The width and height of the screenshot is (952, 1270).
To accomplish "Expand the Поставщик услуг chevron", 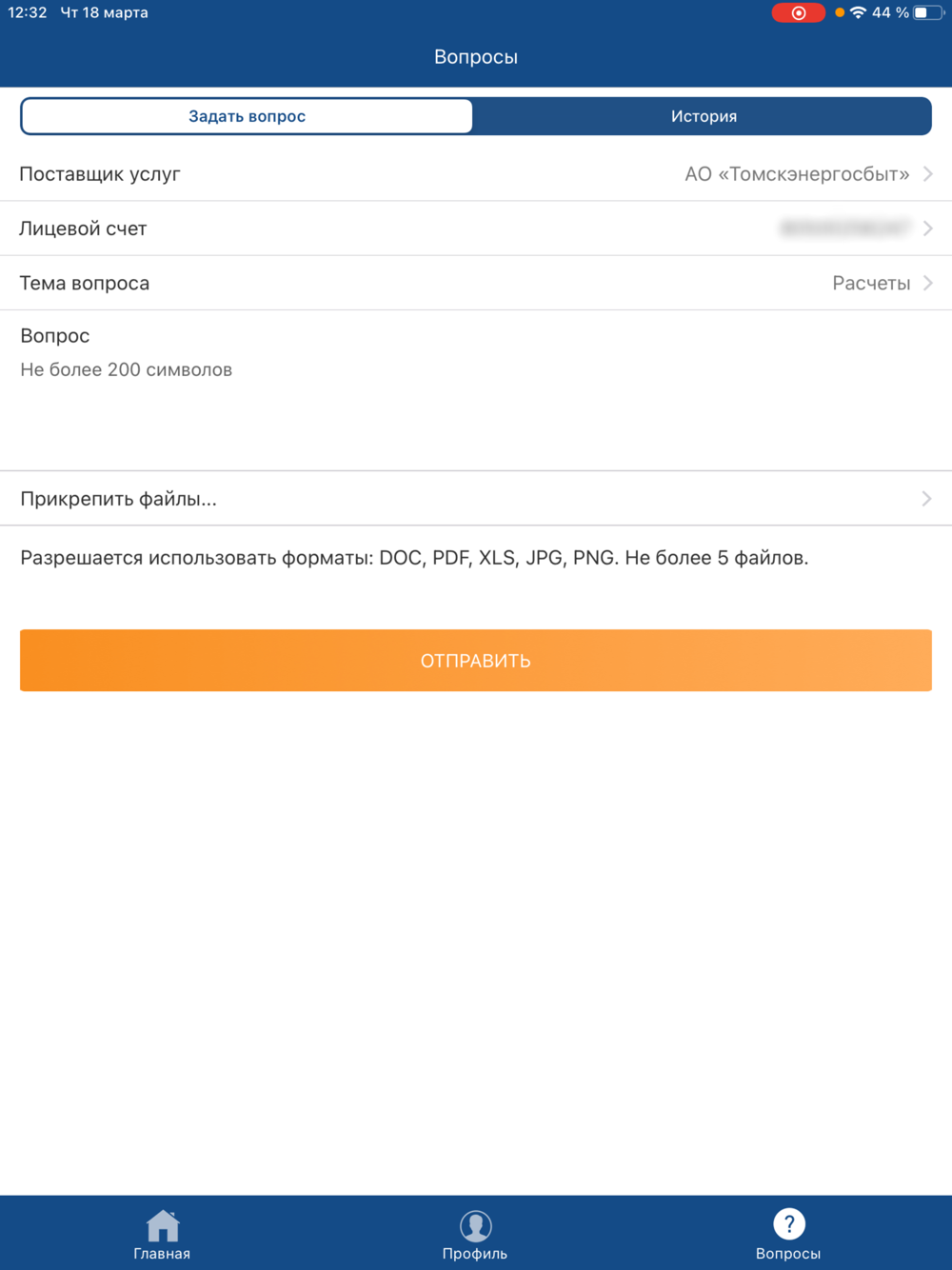I will click(927, 174).
